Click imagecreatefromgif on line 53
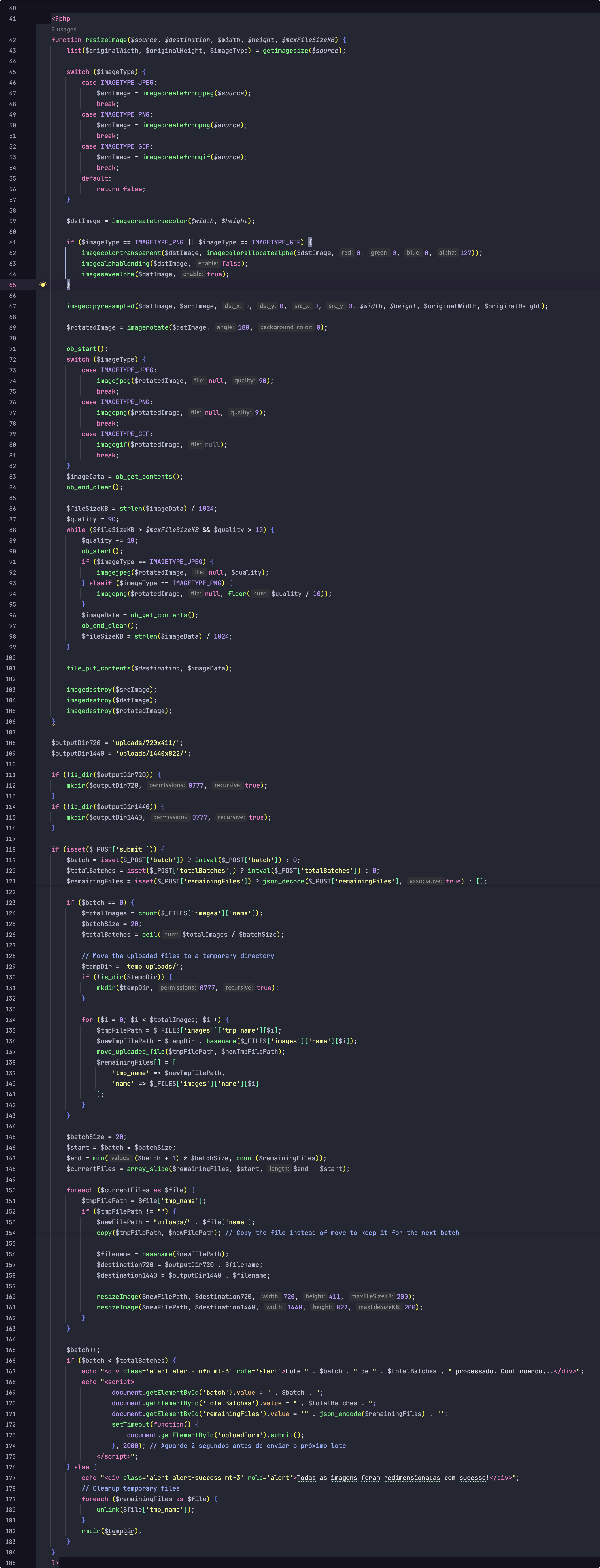Viewport: 600px width, 1568px height. 176,157
